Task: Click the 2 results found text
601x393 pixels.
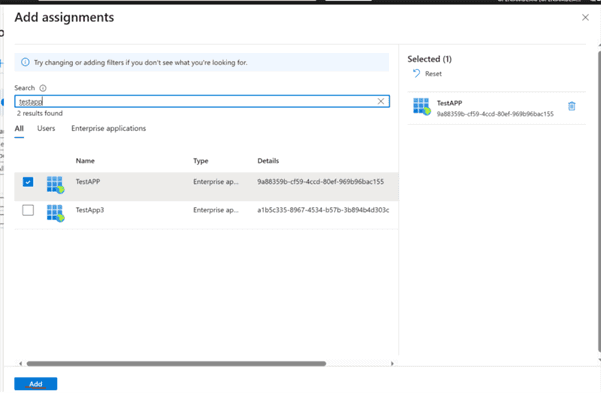Action: (x=39, y=113)
